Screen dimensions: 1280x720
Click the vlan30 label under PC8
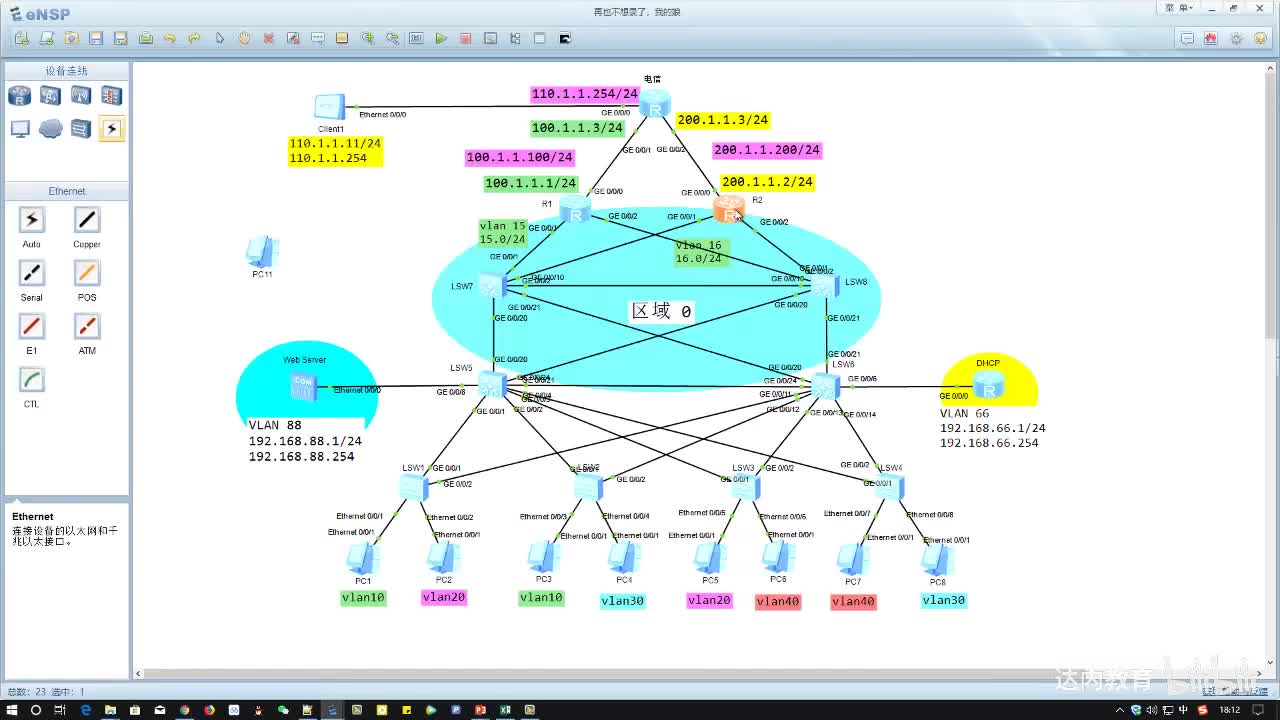[x=944, y=600]
